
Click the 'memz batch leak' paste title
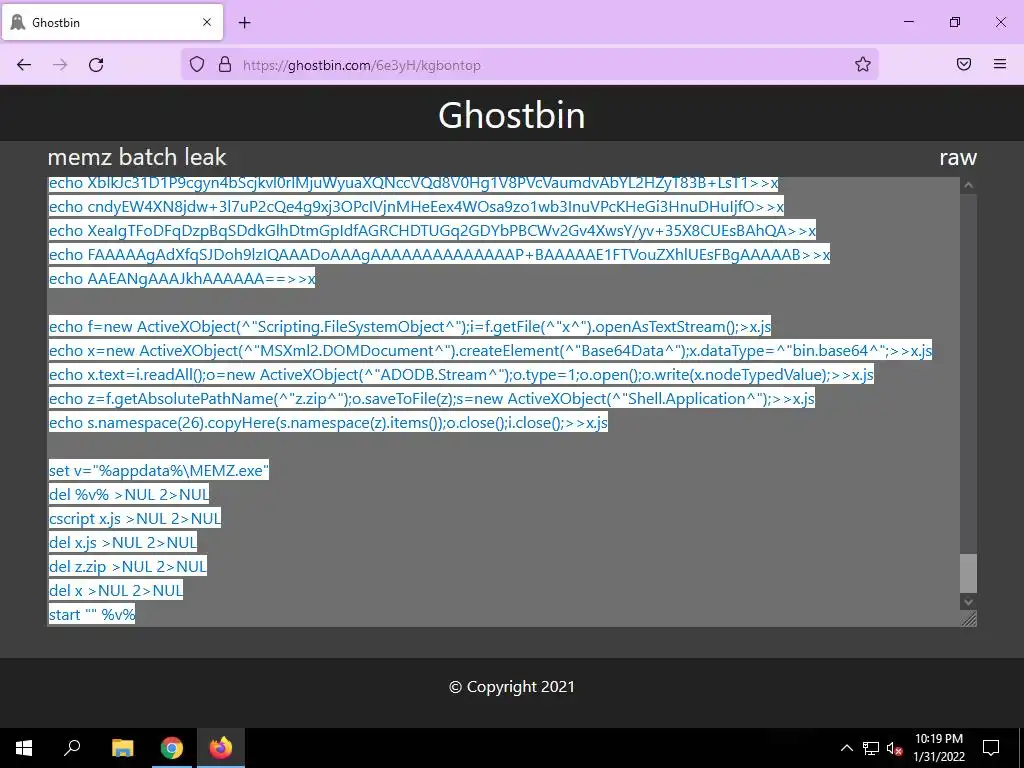[137, 157]
